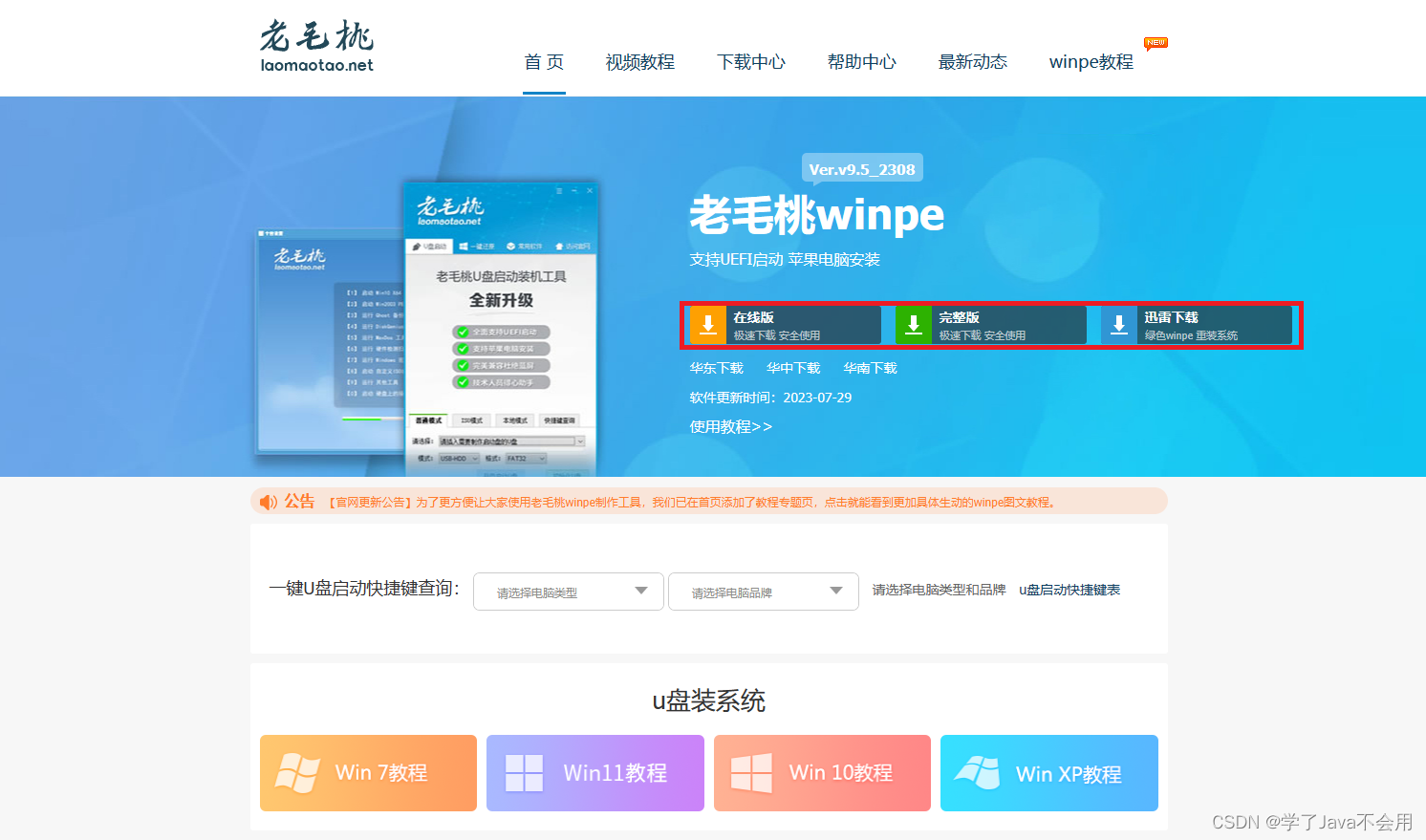Screen dimensions: 1426x840
Task: Open the 视频教程 menu item
Action: 640,62
